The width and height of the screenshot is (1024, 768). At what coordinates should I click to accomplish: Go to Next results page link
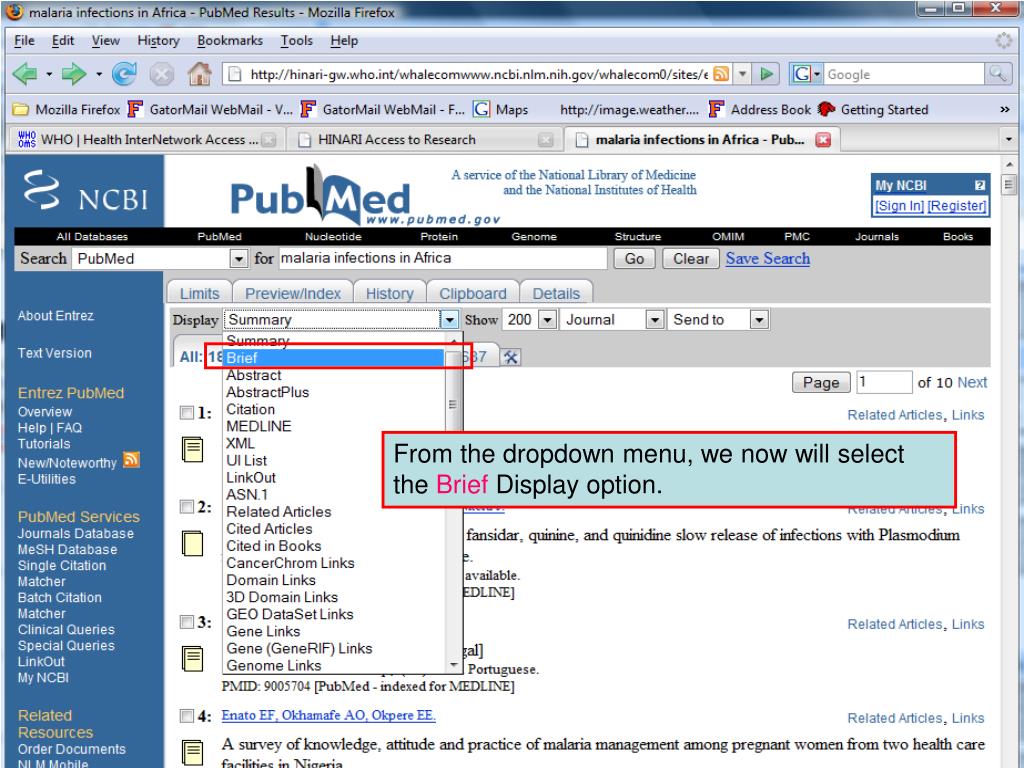(x=972, y=382)
